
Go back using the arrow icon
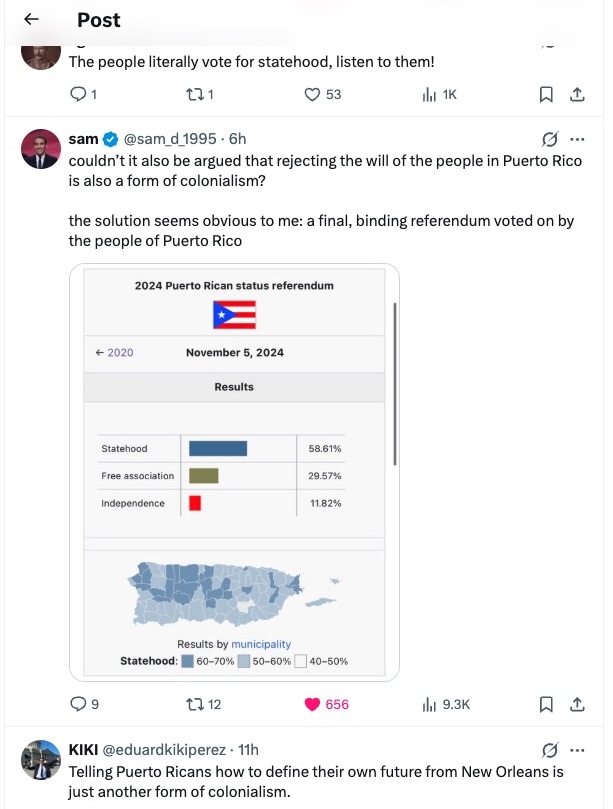[x=31, y=20]
